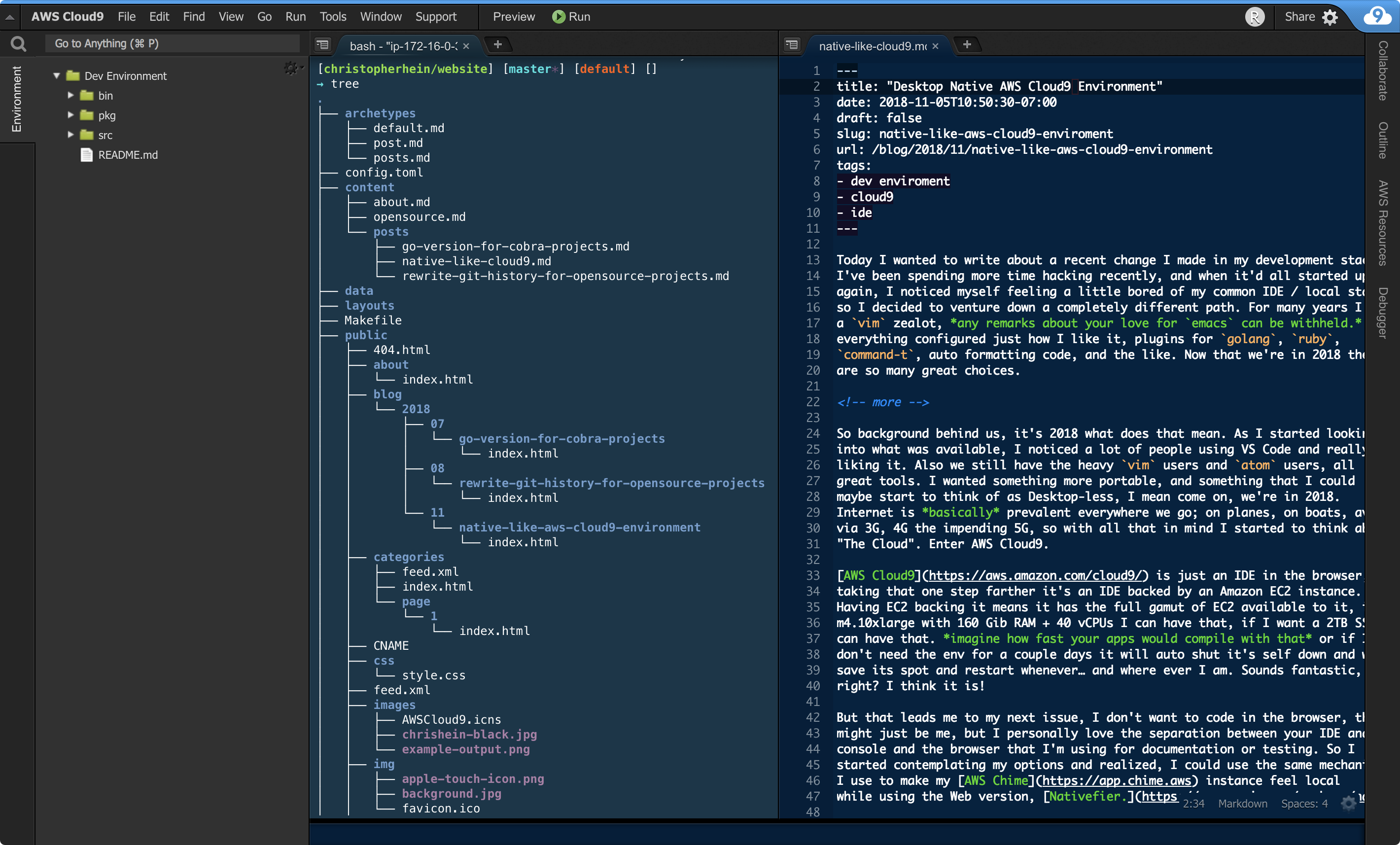The image size is (1400, 845).
Task: Open the terminal pane tab list icon
Action: point(323,45)
